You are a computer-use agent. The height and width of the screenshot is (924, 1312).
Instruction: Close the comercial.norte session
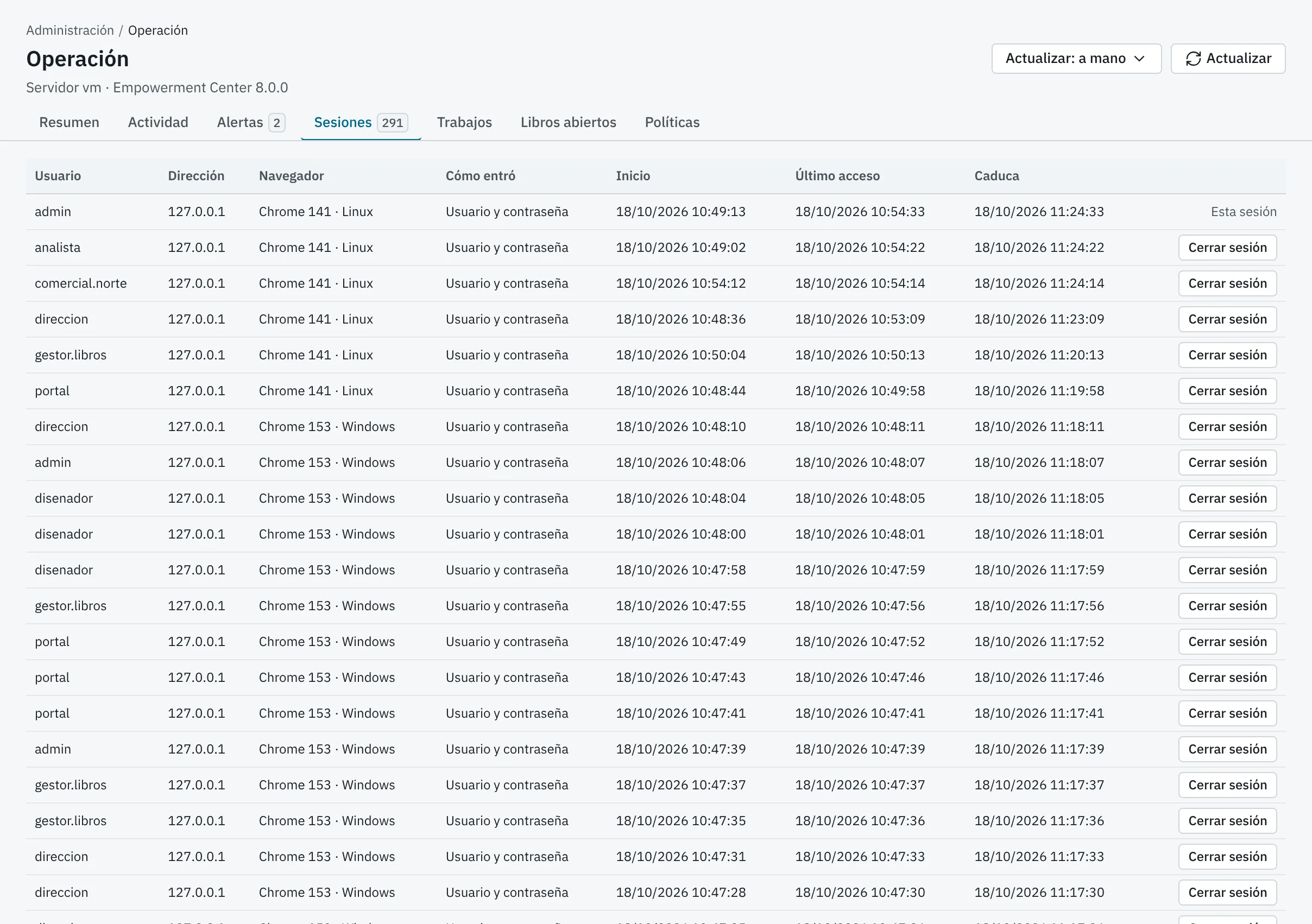point(1227,283)
